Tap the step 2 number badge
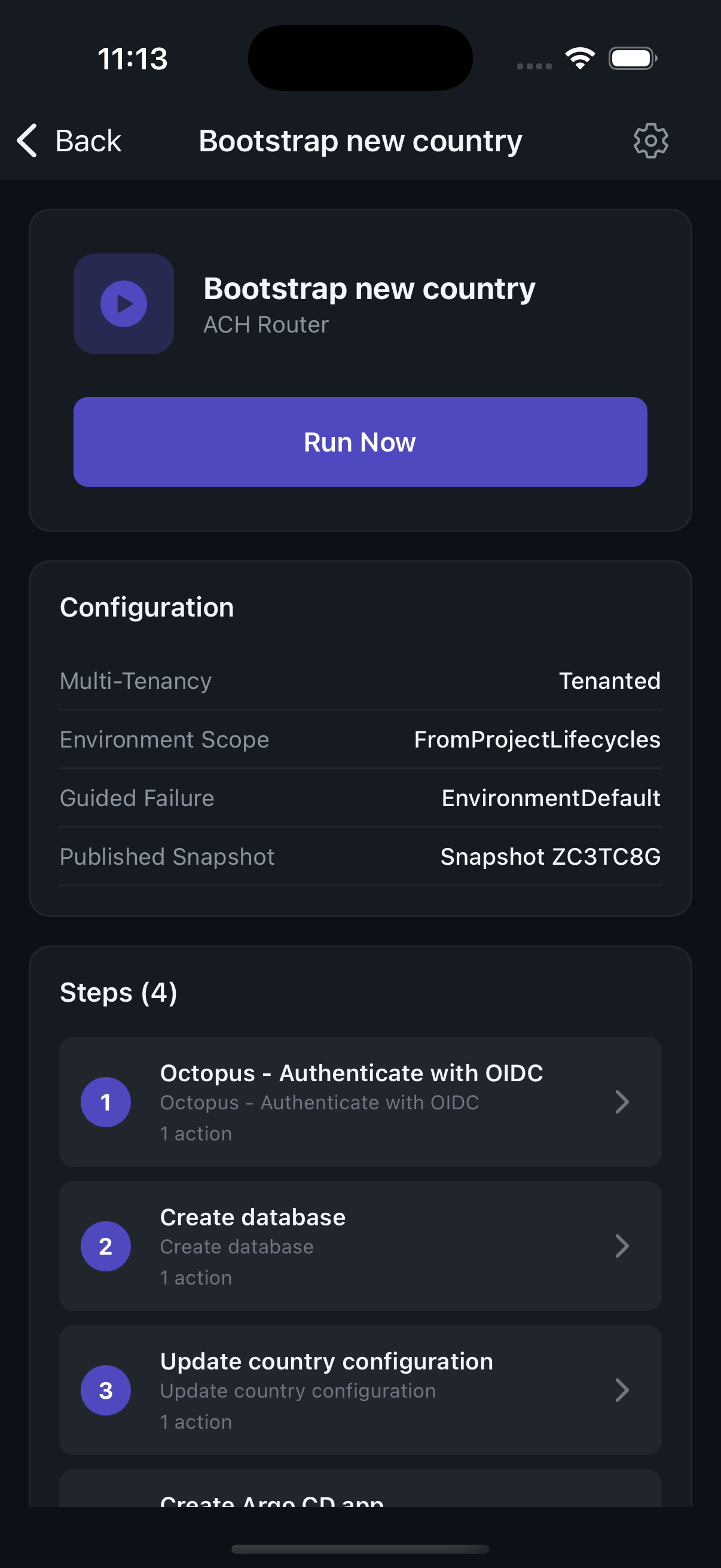The width and height of the screenshot is (721, 1568). (106, 1246)
